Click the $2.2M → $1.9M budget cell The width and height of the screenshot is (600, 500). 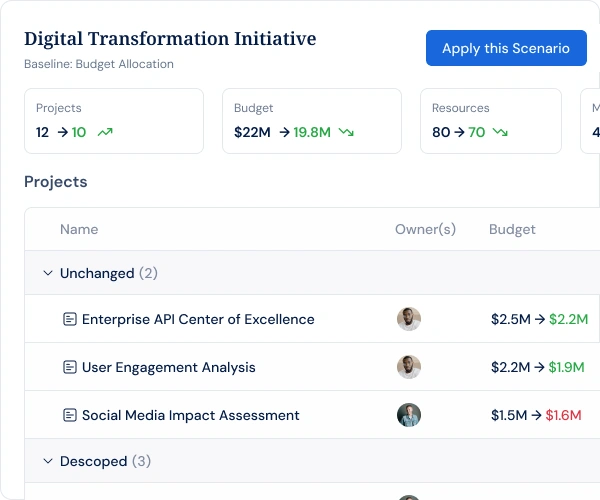point(538,367)
